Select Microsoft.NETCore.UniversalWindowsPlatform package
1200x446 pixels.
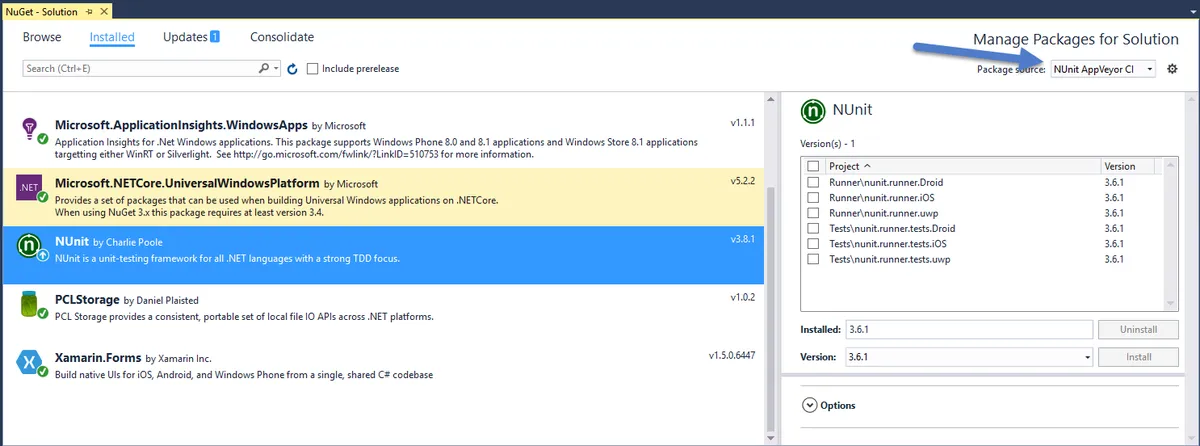click(x=382, y=197)
